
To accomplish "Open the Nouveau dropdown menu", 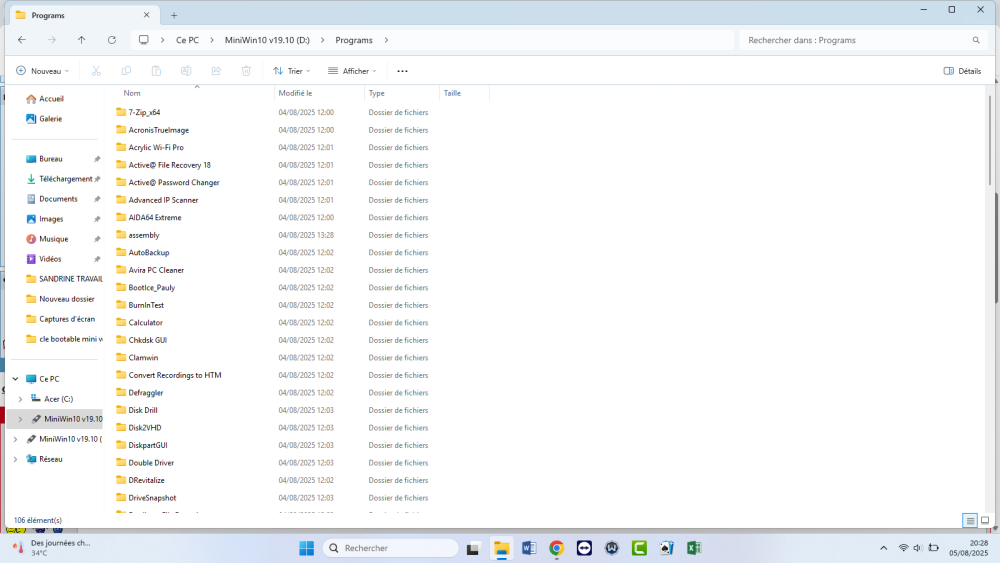I will (42, 71).
